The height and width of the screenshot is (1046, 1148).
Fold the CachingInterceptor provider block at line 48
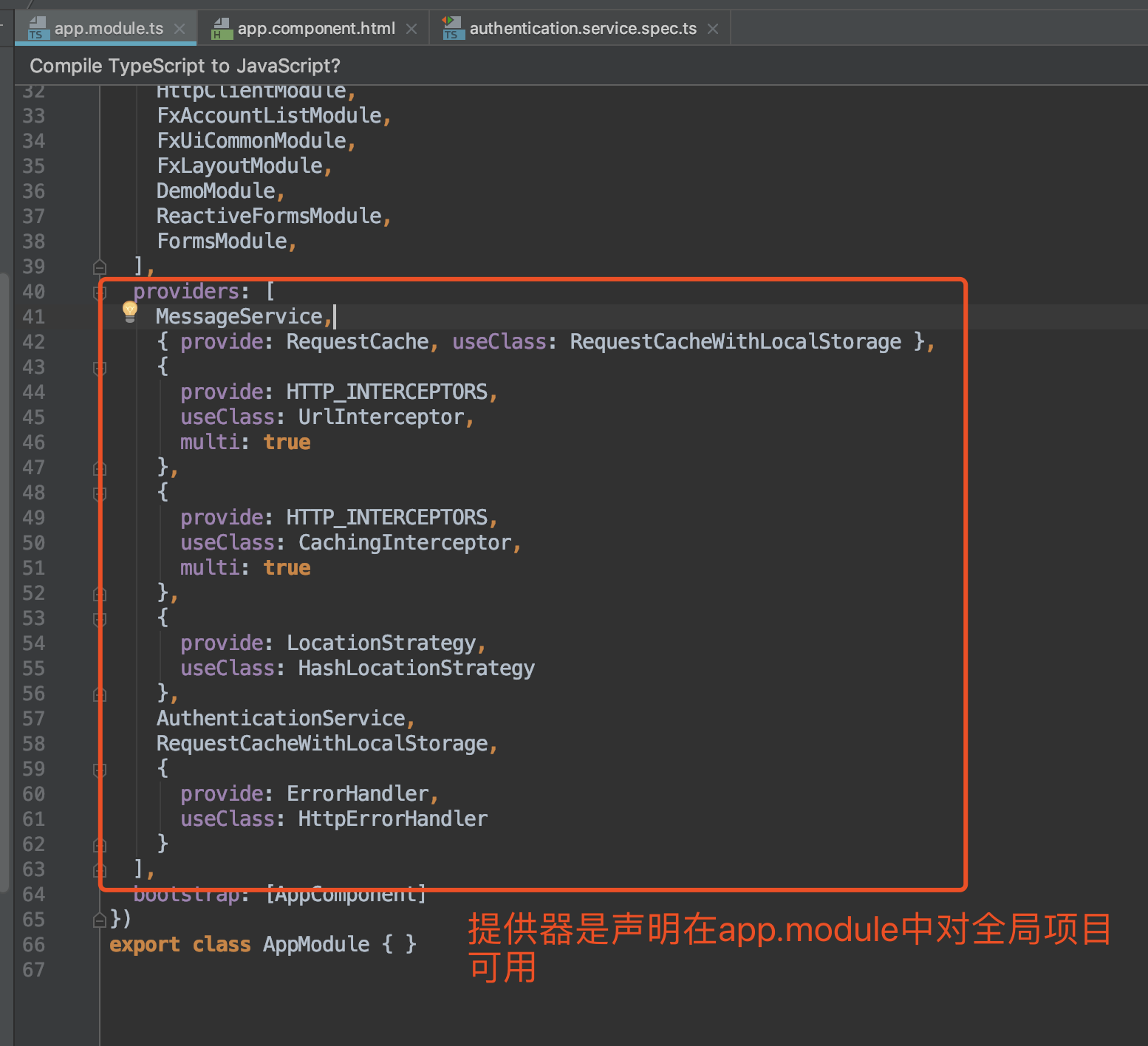pyautogui.click(x=100, y=493)
